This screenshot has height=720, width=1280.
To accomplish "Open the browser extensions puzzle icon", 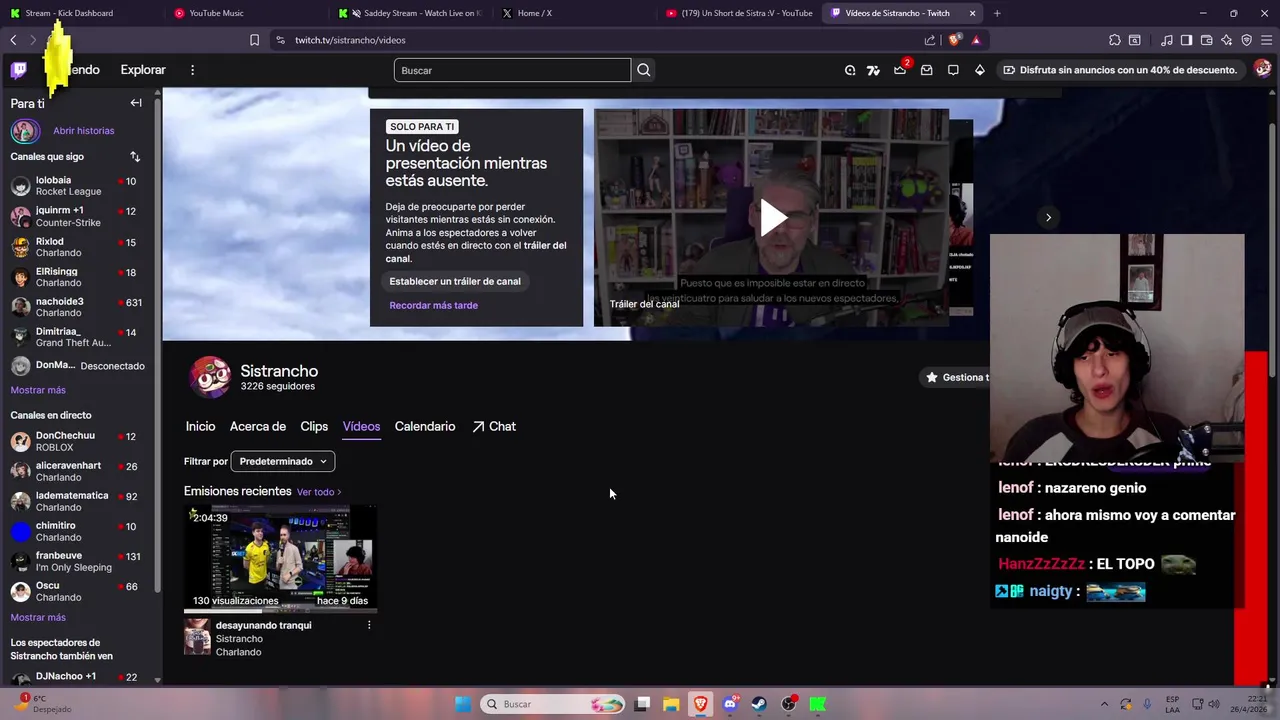I will point(1115,40).
